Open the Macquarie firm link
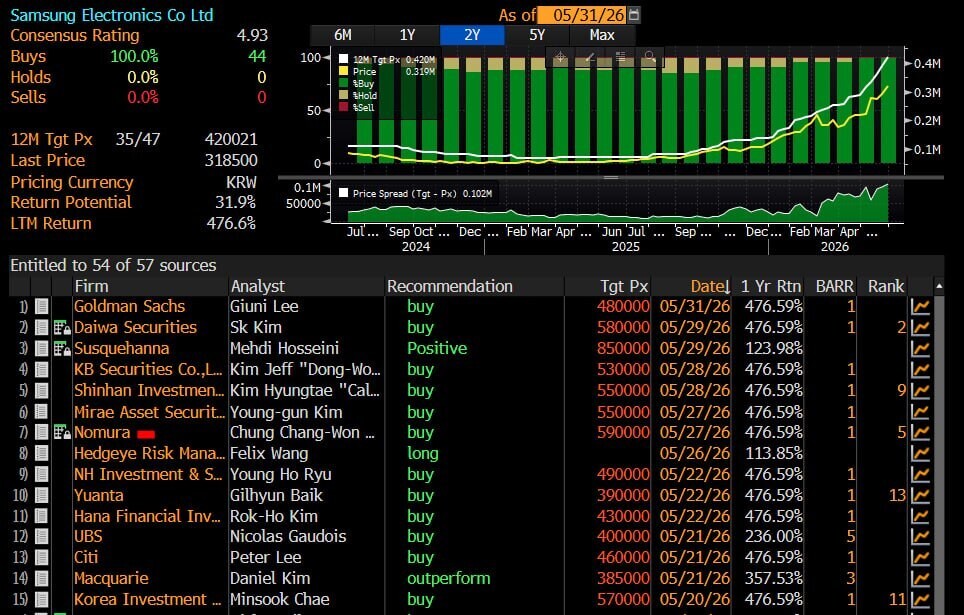Viewport: 964px width, 615px height. pos(111,578)
